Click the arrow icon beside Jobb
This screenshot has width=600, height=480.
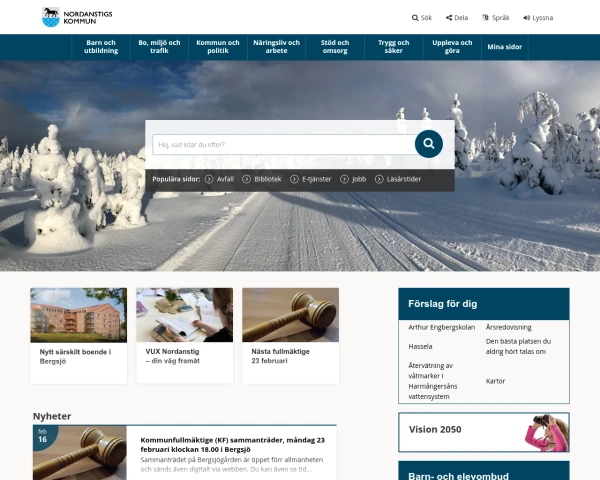pos(344,179)
